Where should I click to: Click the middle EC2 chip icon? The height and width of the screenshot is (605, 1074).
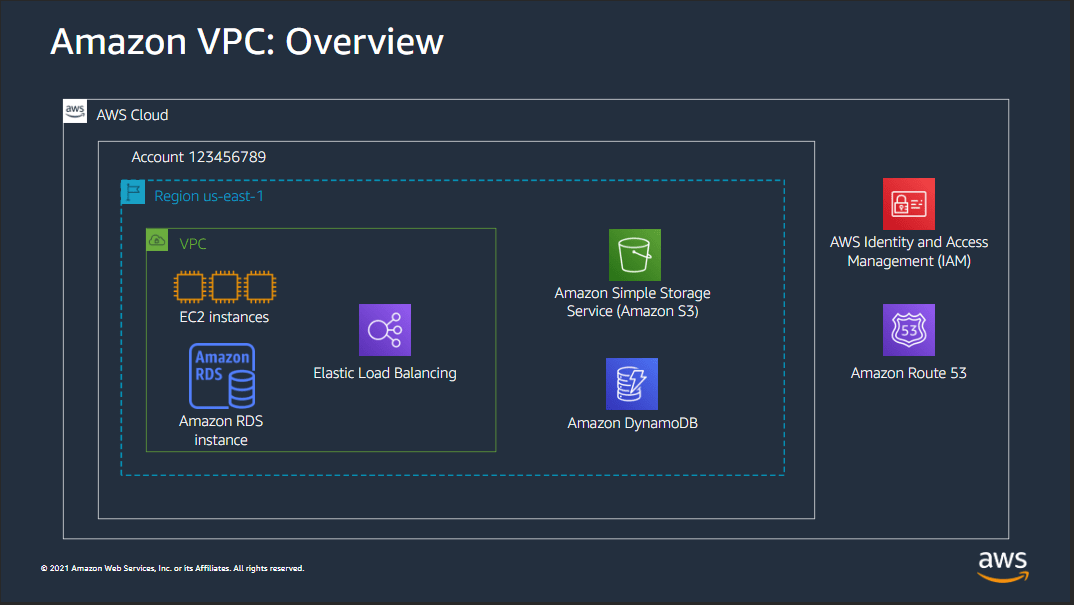pos(222,287)
